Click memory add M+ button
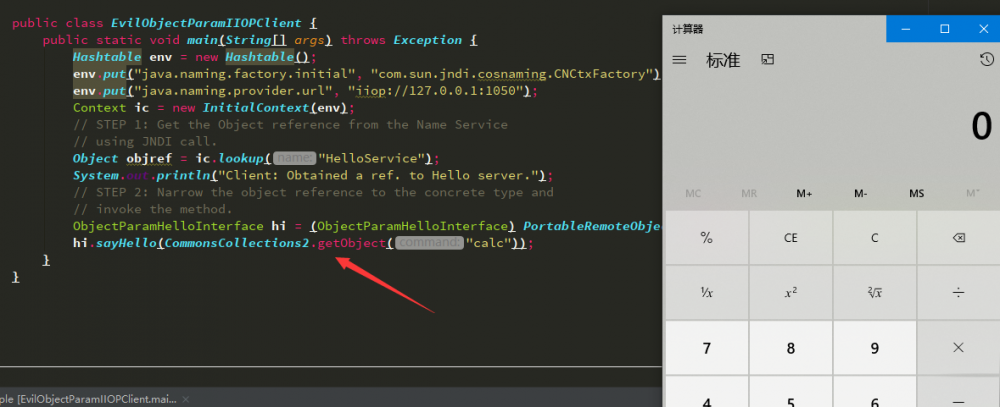 tap(804, 193)
